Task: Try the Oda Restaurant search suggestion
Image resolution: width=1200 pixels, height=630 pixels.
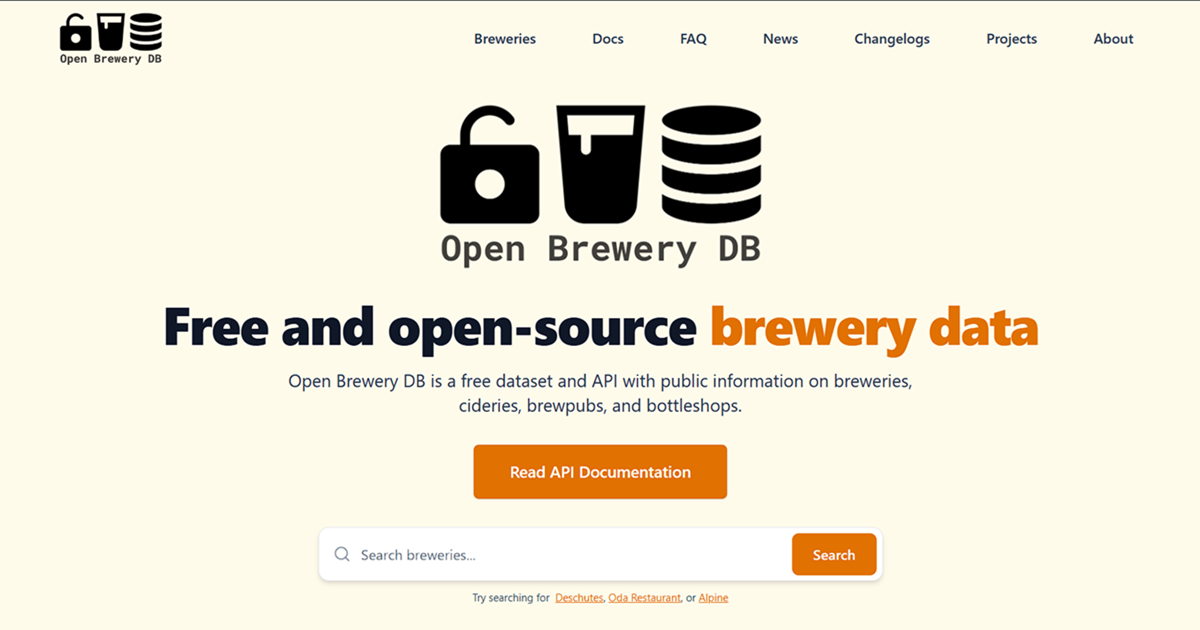Action: 645,598
